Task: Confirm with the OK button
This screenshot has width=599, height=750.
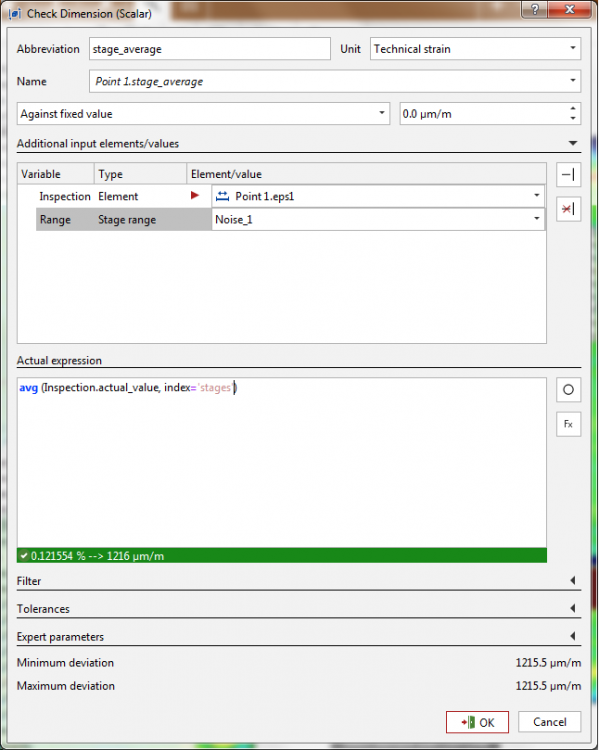Action: (x=477, y=722)
